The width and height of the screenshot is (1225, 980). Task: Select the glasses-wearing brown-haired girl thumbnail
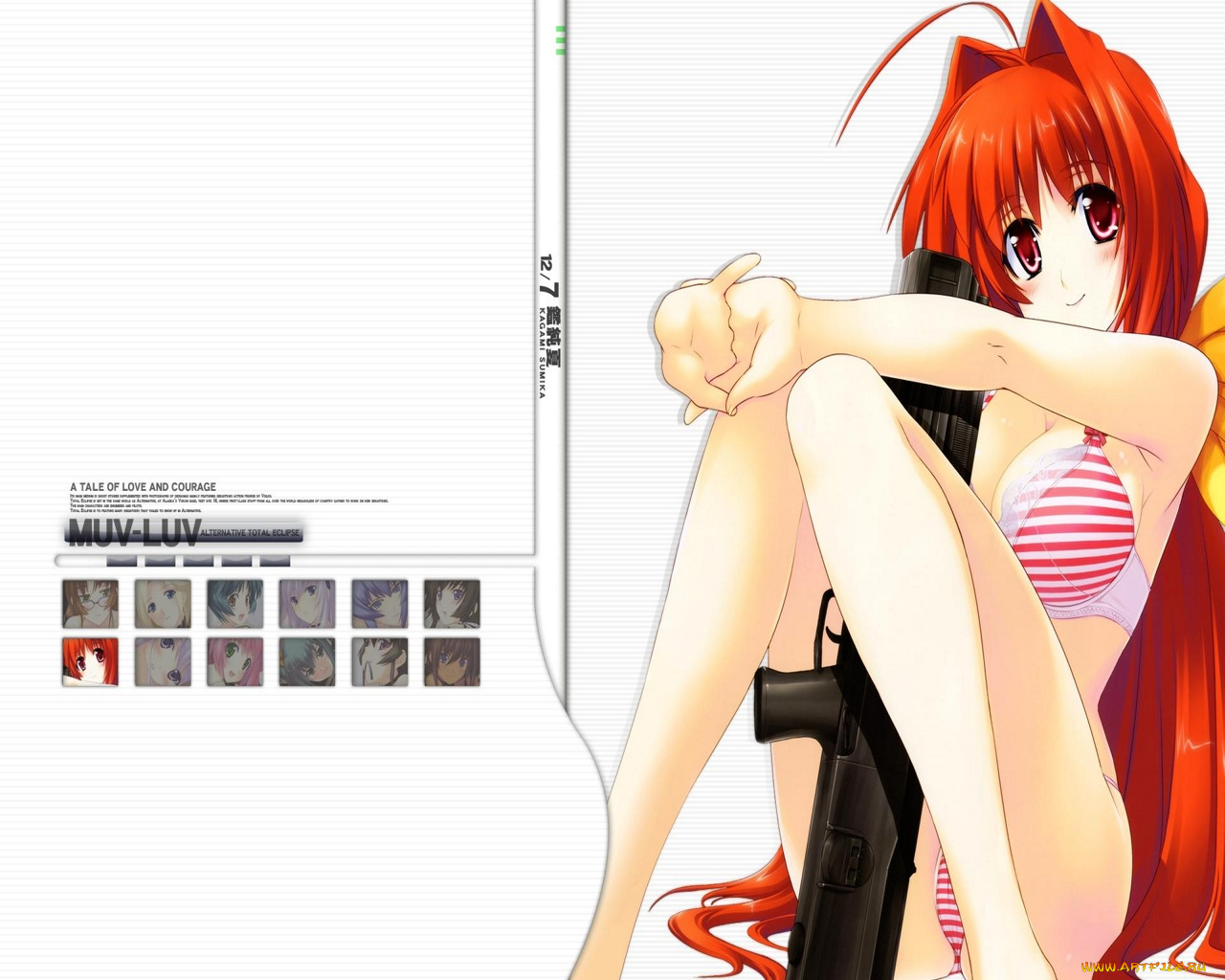pyautogui.click(x=90, y=604)
